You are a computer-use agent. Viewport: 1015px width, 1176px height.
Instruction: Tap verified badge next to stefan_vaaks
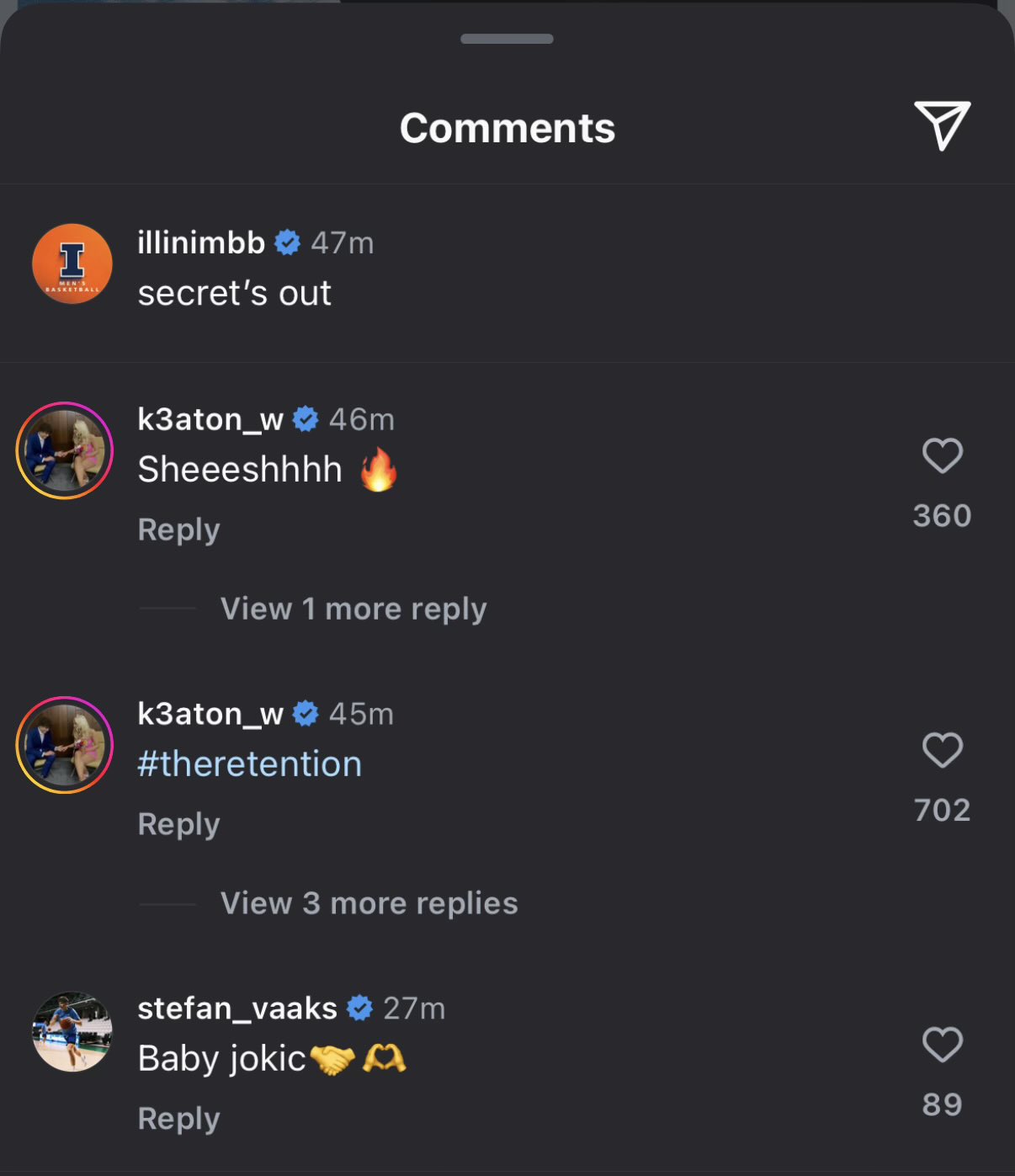click(360, 1008)
